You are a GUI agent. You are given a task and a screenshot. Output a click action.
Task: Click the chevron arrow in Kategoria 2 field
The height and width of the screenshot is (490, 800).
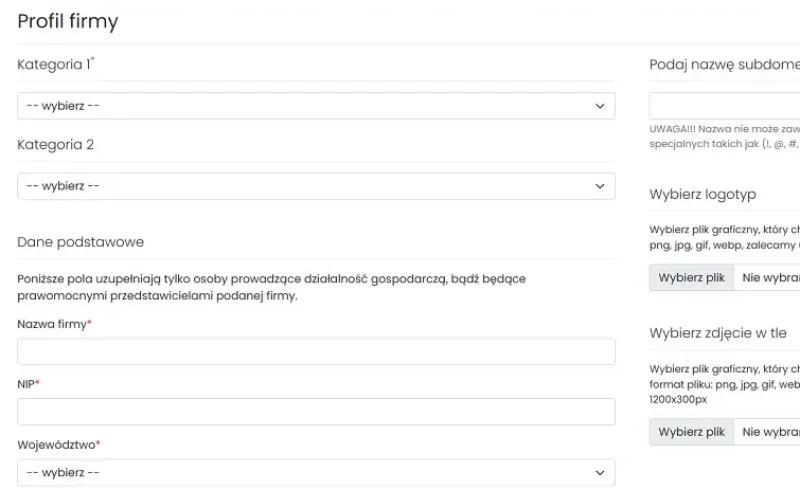point(600,186)
